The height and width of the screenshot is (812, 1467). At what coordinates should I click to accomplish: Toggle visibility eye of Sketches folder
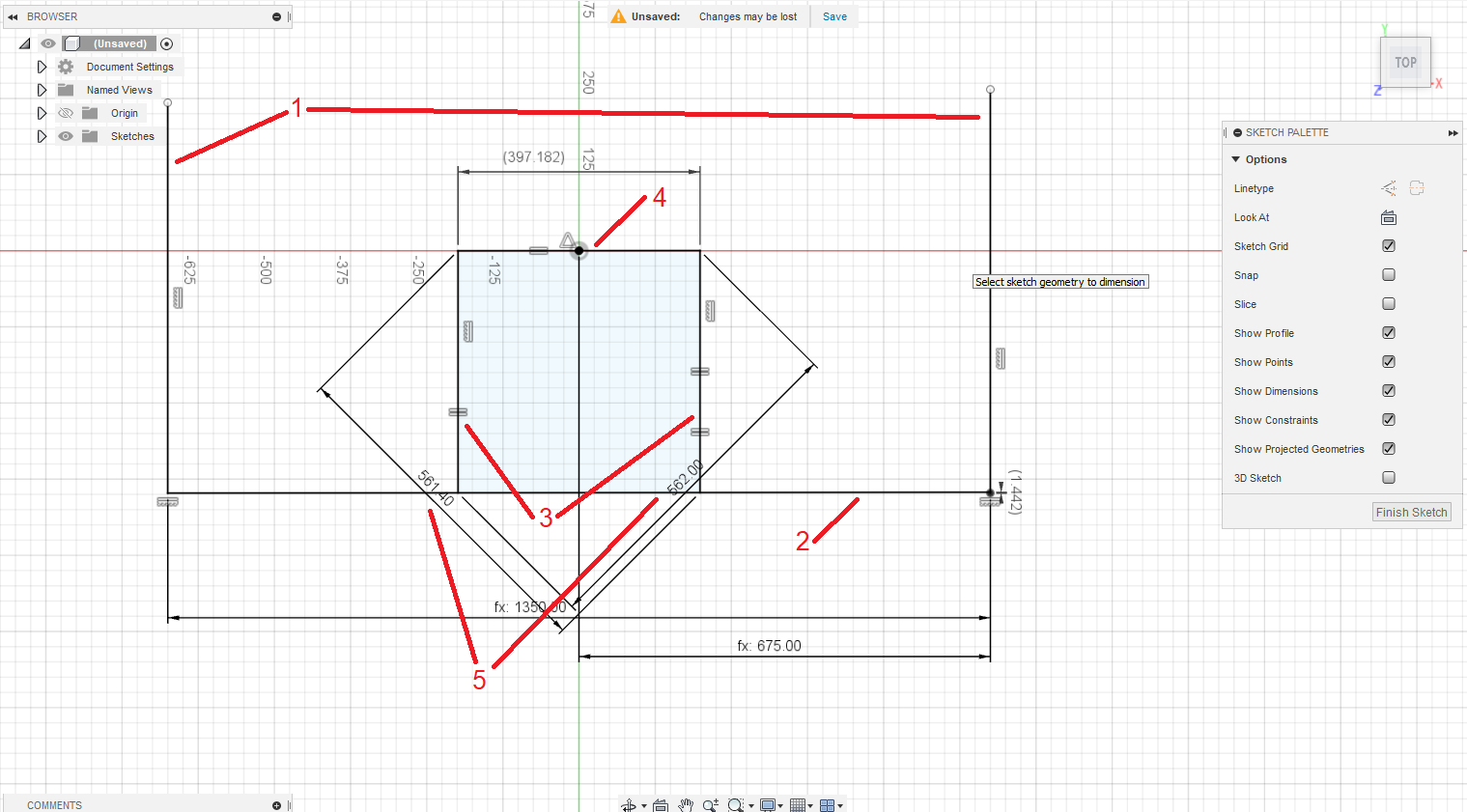click(x=66, y=136)
